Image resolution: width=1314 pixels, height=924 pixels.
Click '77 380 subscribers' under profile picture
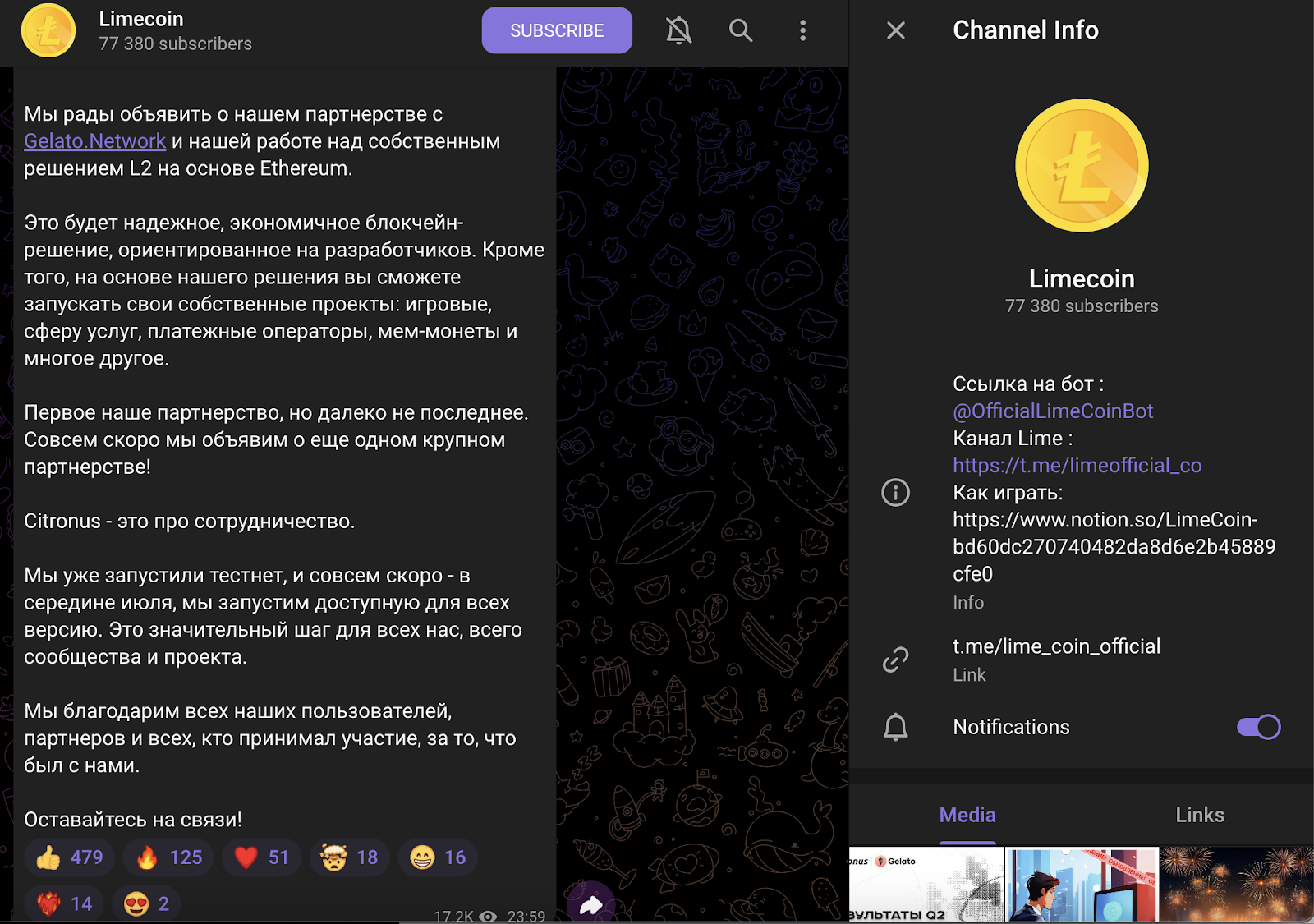click(1082, 306)
